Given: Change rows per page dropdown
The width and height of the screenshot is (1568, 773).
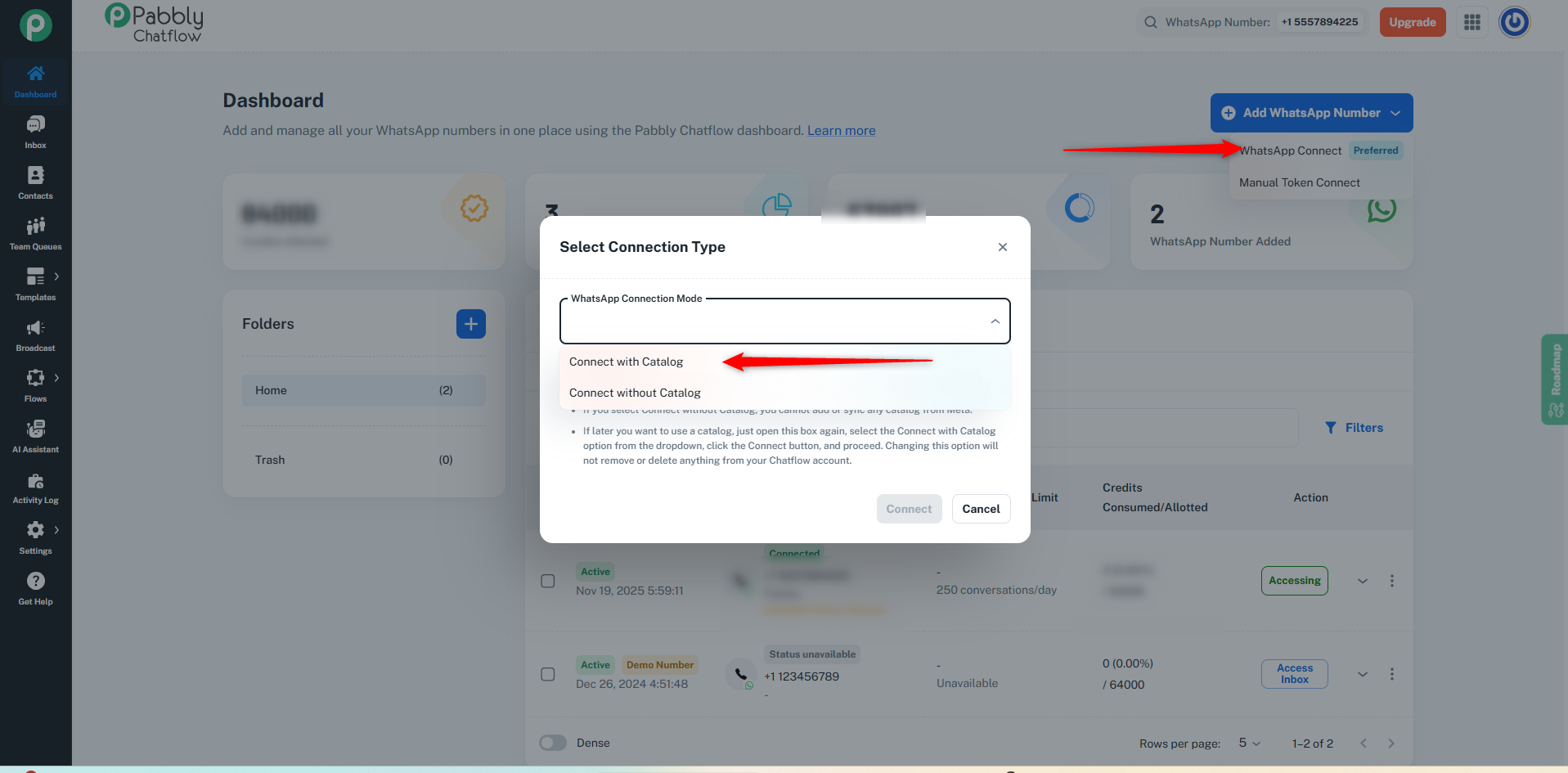Looking at the screenshot, I should coord(1249,743).
